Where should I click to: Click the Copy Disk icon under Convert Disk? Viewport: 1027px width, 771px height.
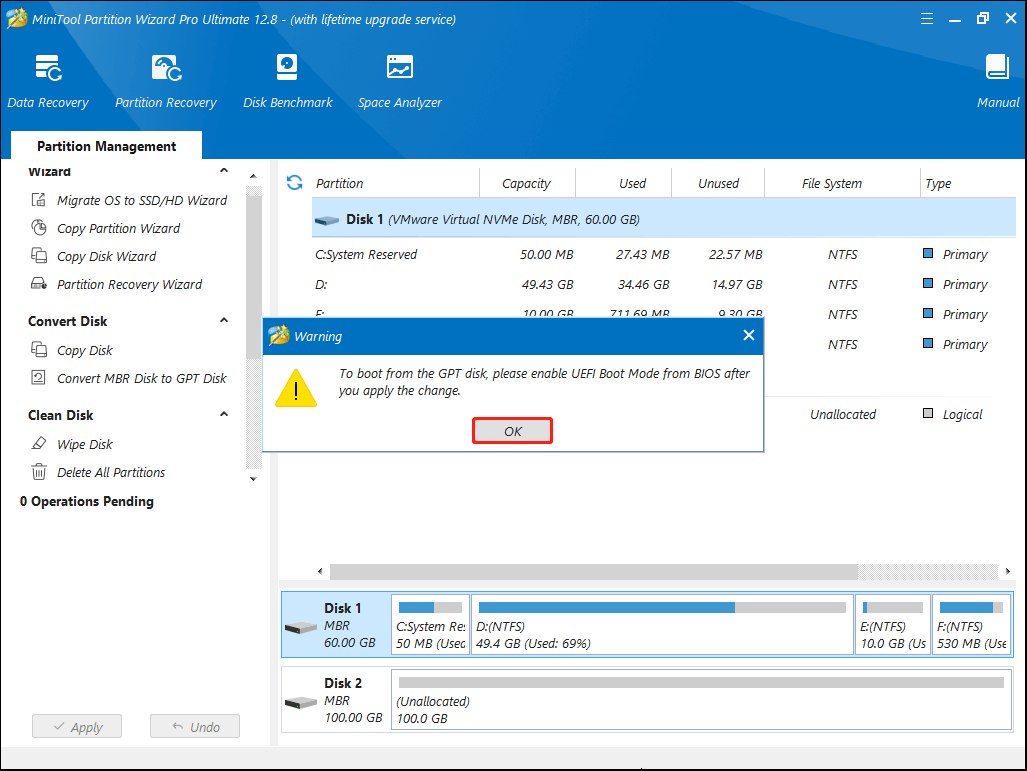tap(39, 350)
